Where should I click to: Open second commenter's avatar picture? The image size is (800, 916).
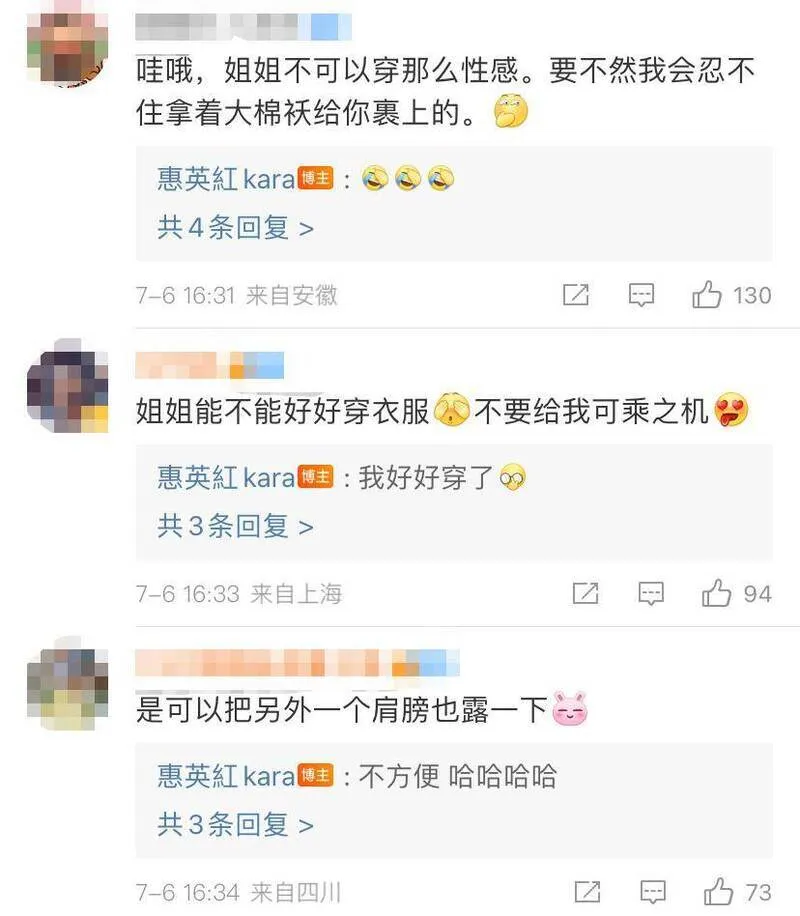click(x=68, y=386)
